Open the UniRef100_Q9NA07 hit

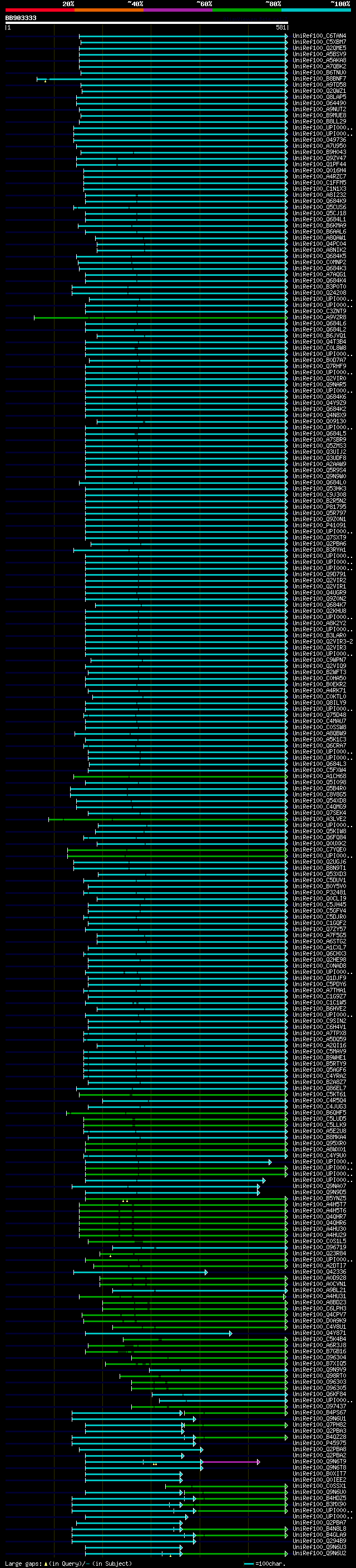pyautogui.click(x=319, y=1186)
